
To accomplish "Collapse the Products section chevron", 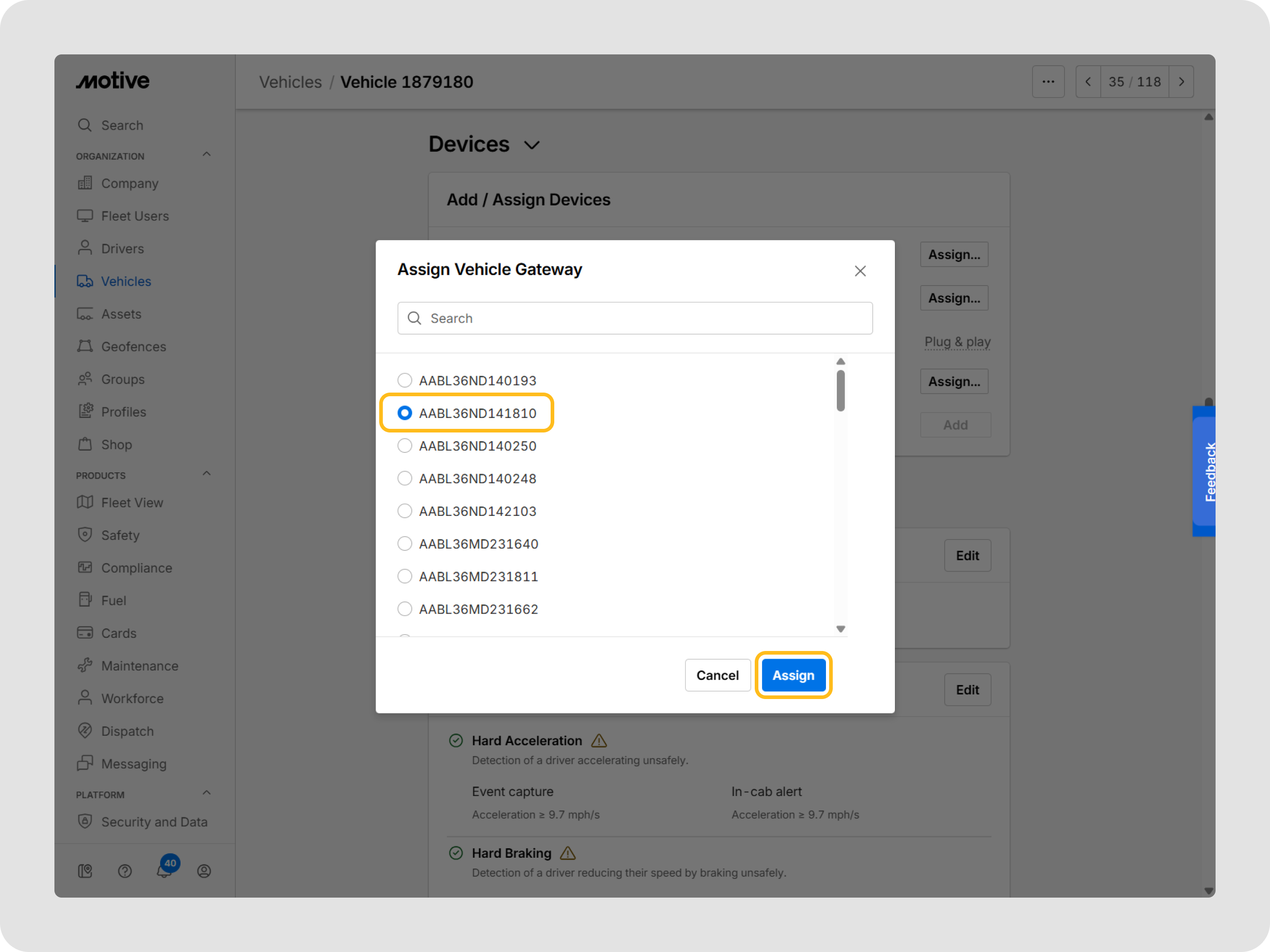I will point(207,473).
